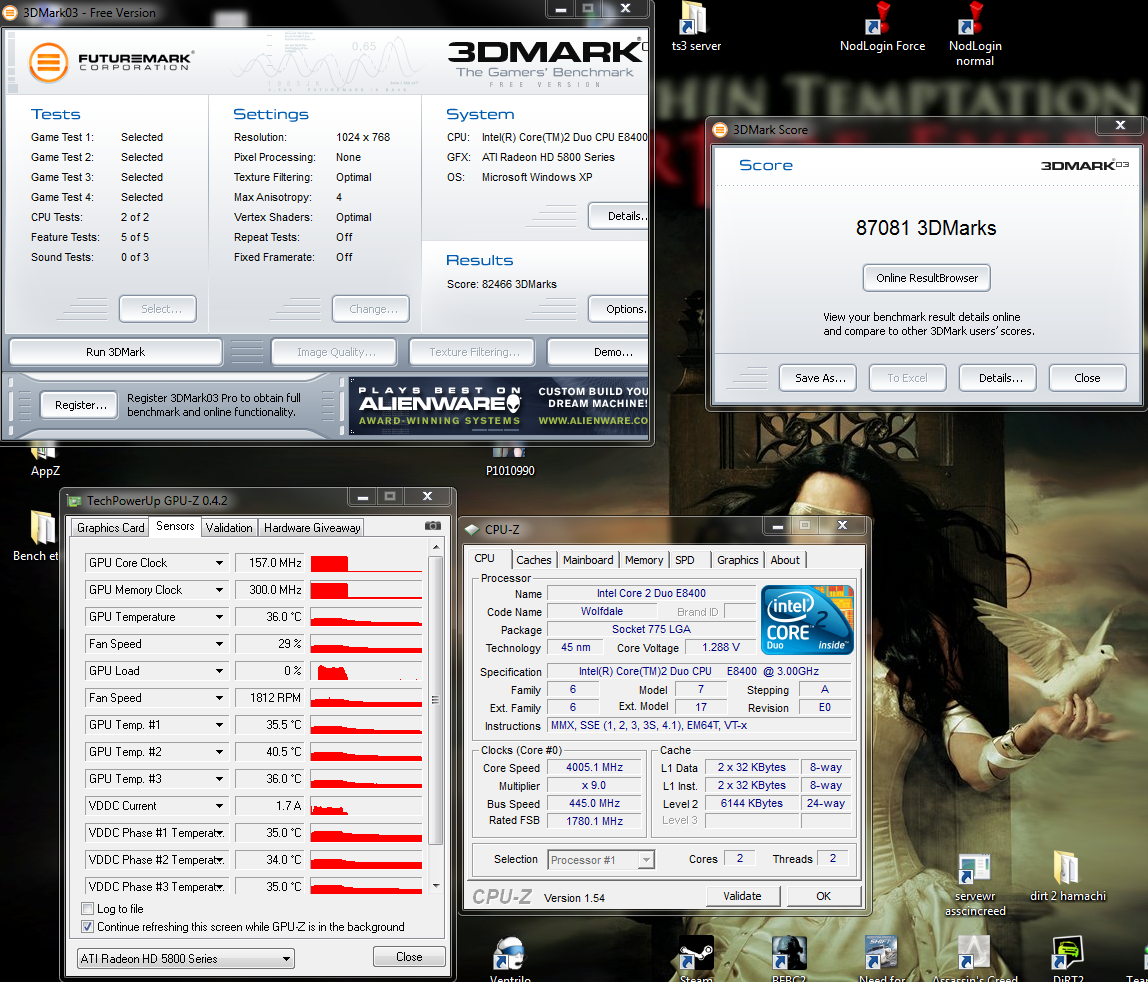The image size is (1148, 982).
Task: Open the ts3 server desktop shortcut
Action: coord(695,28)
